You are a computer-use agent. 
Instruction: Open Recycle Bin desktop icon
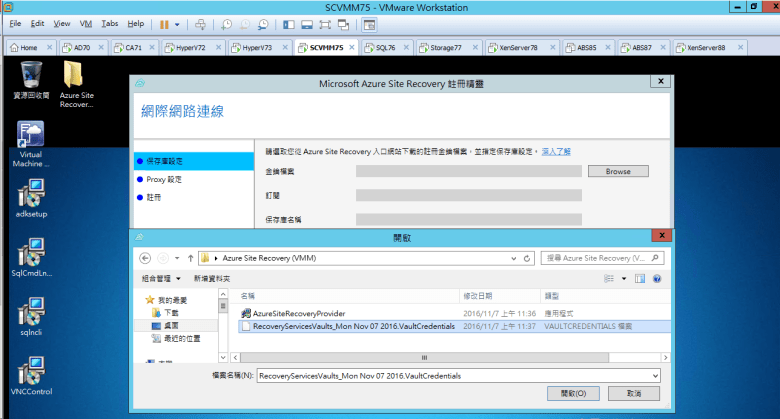(x=31, y=76)
